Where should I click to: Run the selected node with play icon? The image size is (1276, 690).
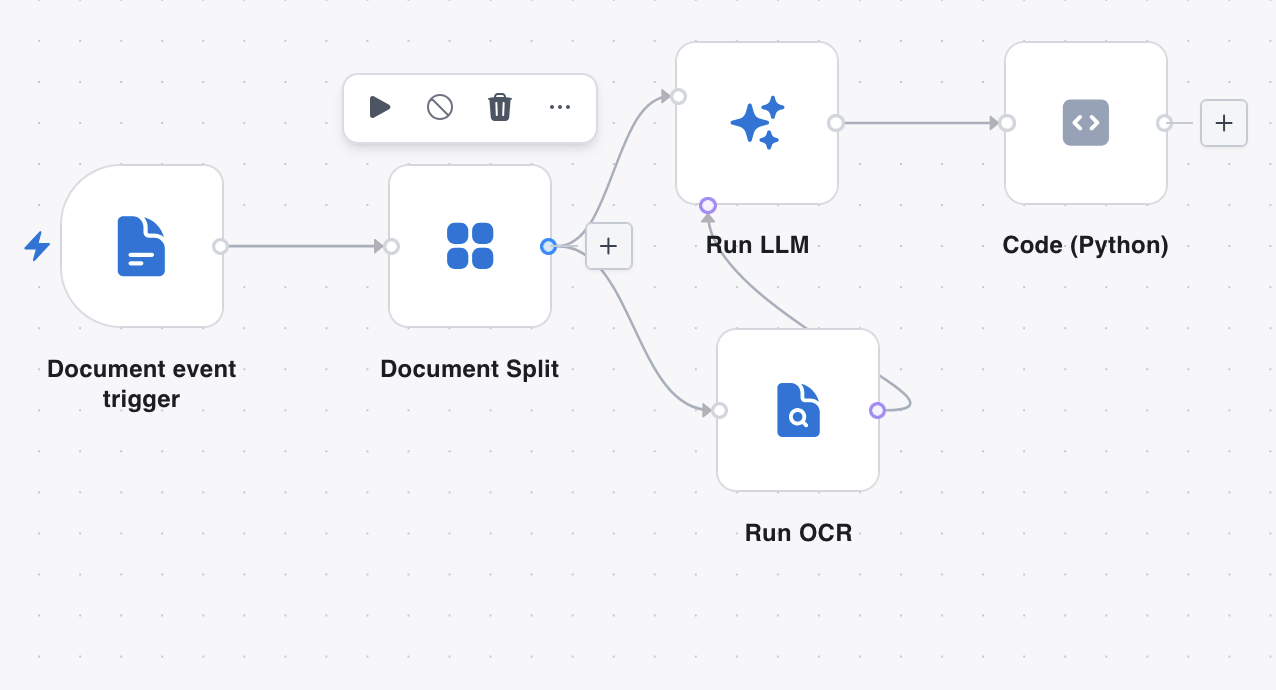379,107
